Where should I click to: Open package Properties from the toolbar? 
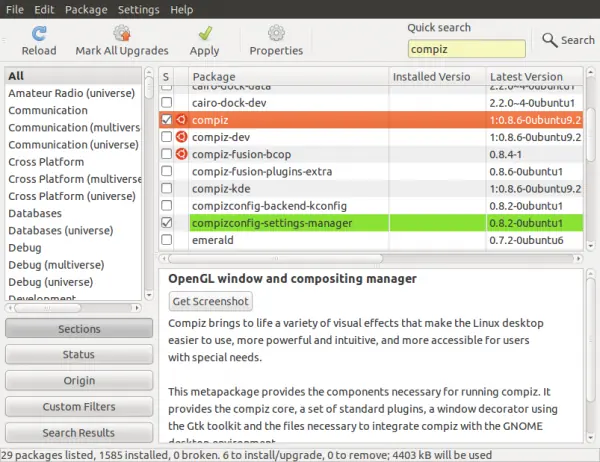point(276,41)
